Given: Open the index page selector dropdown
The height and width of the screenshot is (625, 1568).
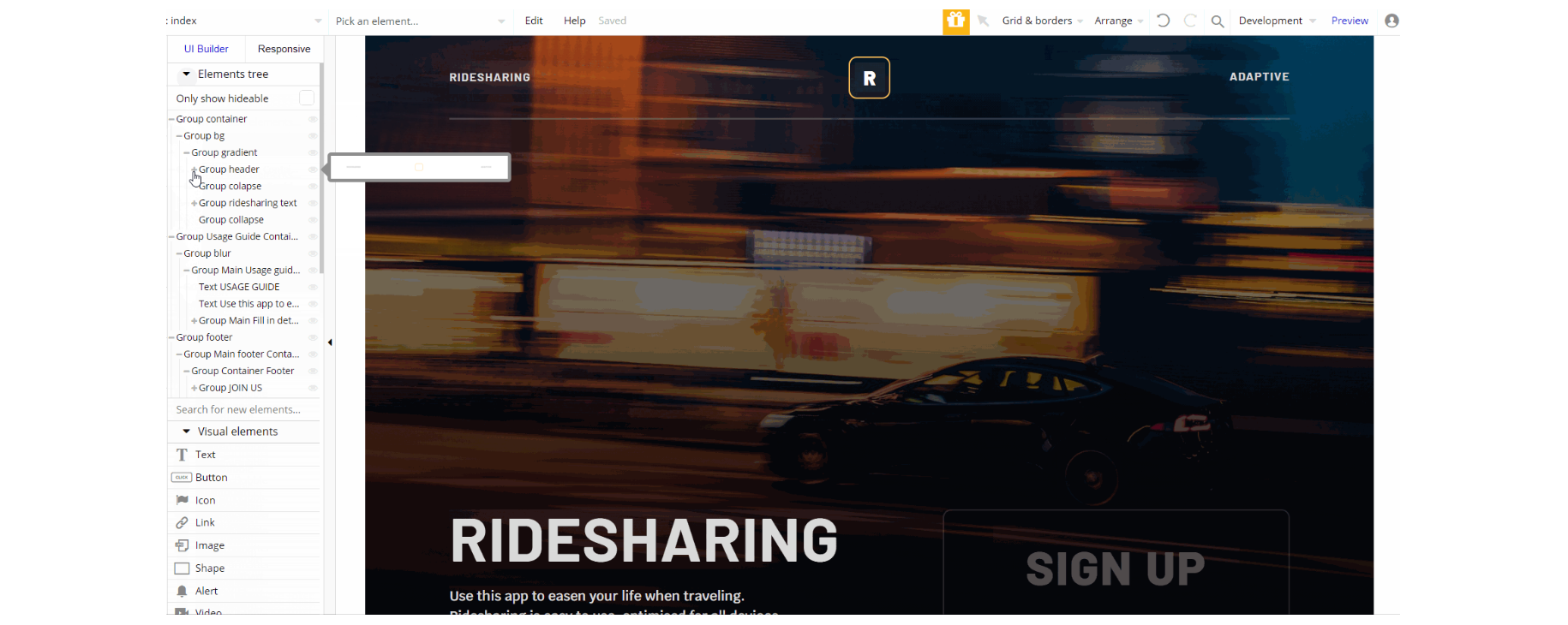Looking at the screenshot, I should pyautogui.click(x=244, y=21).
